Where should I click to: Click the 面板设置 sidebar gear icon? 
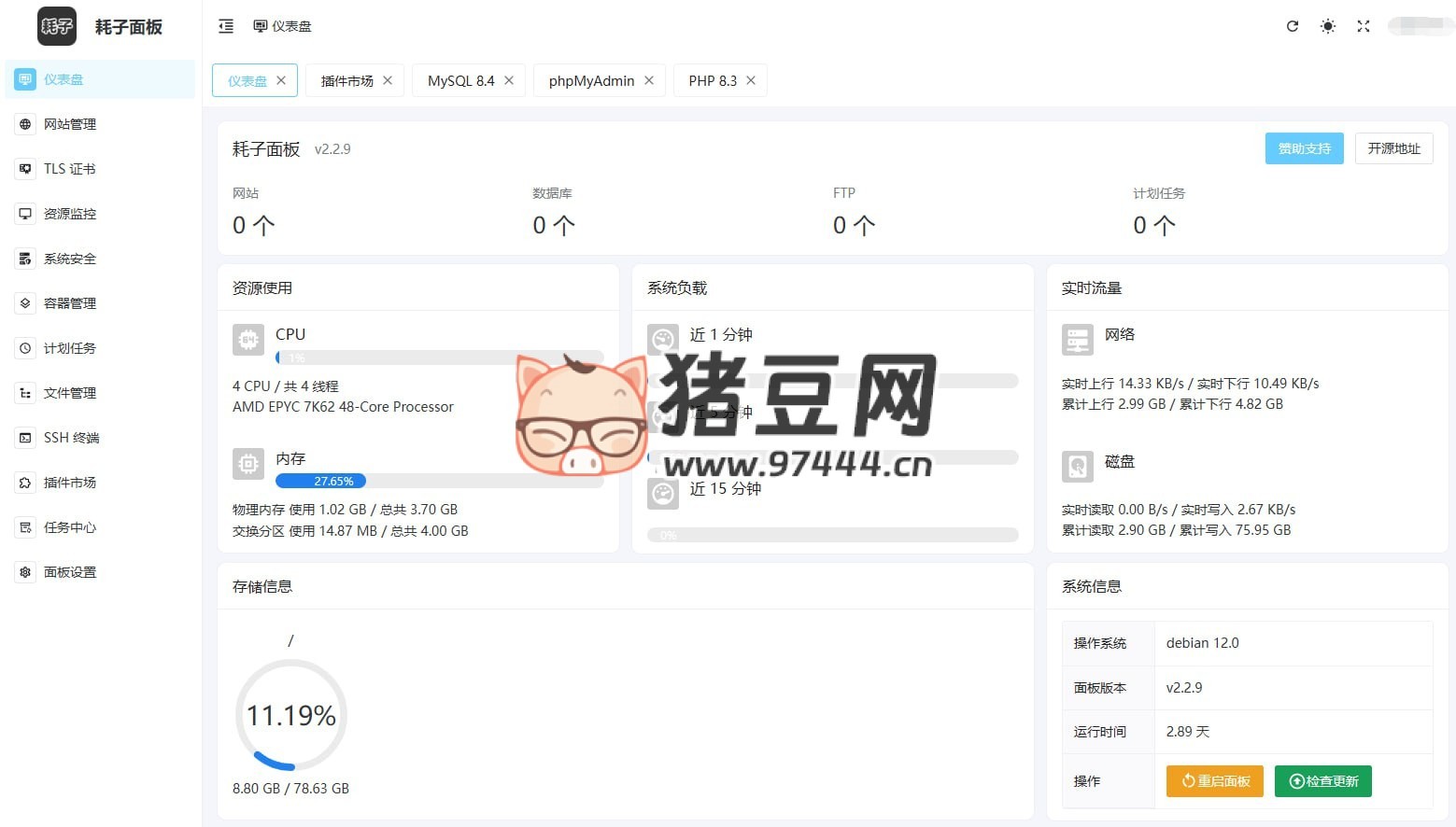click(x=25, y=572)
